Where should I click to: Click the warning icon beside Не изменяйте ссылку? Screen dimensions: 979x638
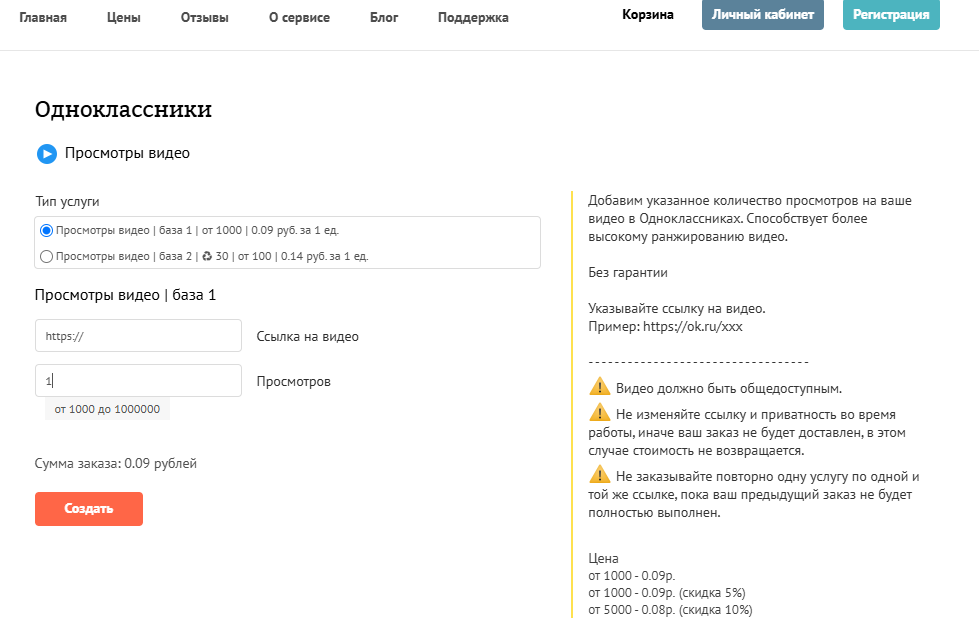(x=599, y=413)
